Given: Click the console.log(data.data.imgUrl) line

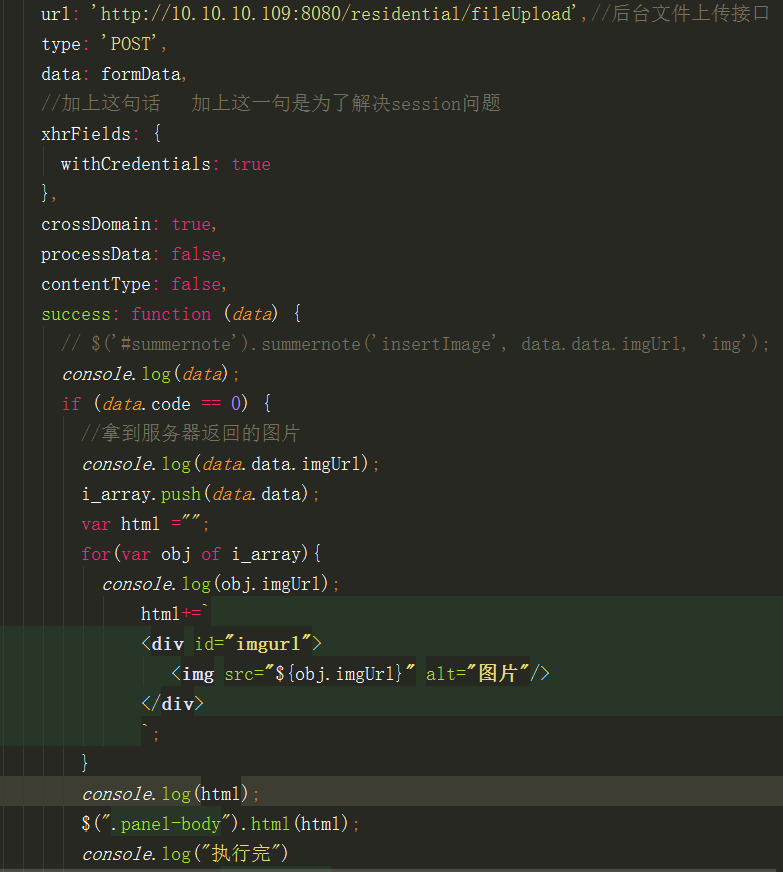Looking at the screenshot, I should [x=230, y=464].
